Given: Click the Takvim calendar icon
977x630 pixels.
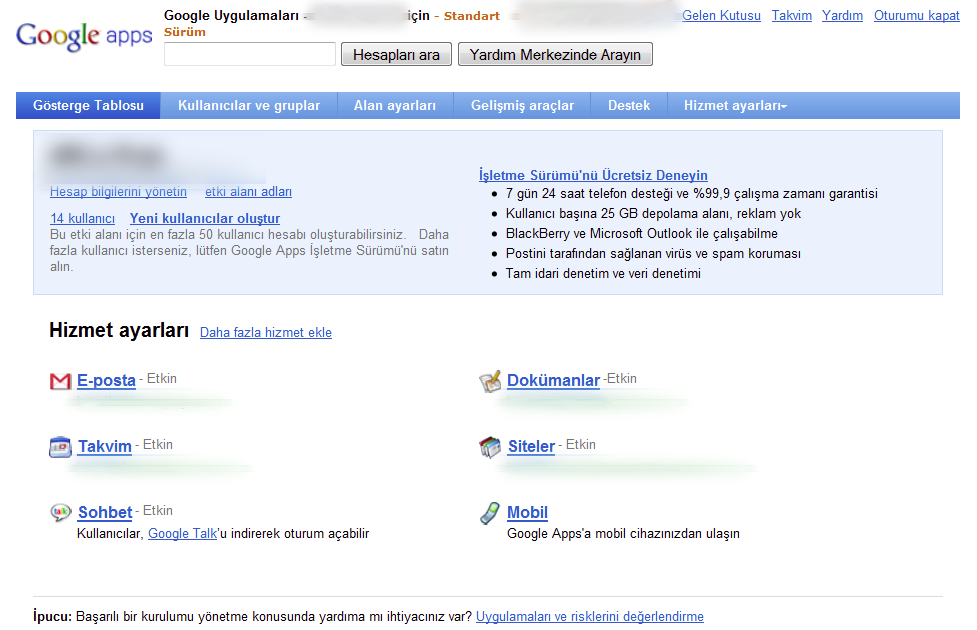Looking at the screenshot, I should pos(60,447).
